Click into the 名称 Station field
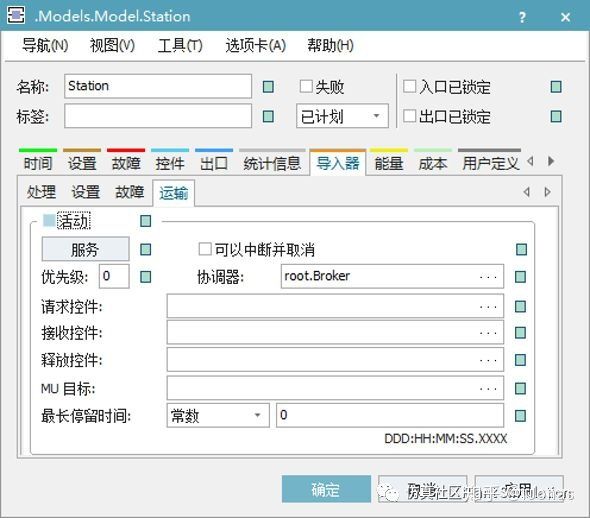 (158, 86)
